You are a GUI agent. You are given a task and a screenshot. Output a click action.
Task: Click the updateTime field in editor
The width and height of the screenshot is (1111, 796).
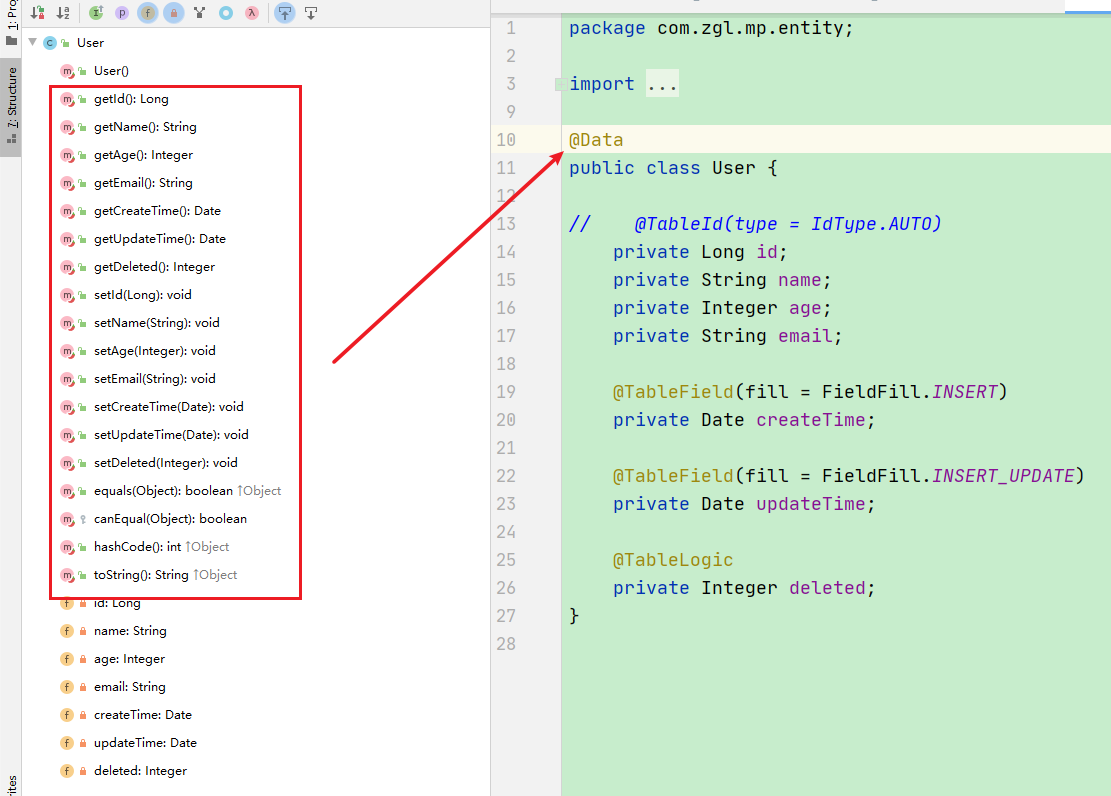(811, 504)
